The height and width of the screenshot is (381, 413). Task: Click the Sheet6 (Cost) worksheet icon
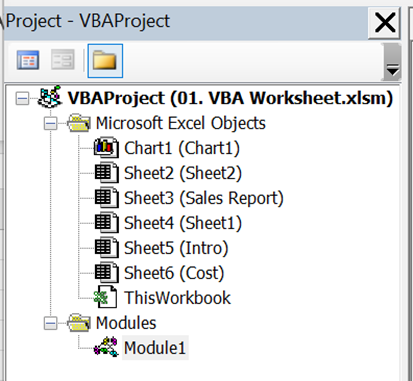pos(106,273)
